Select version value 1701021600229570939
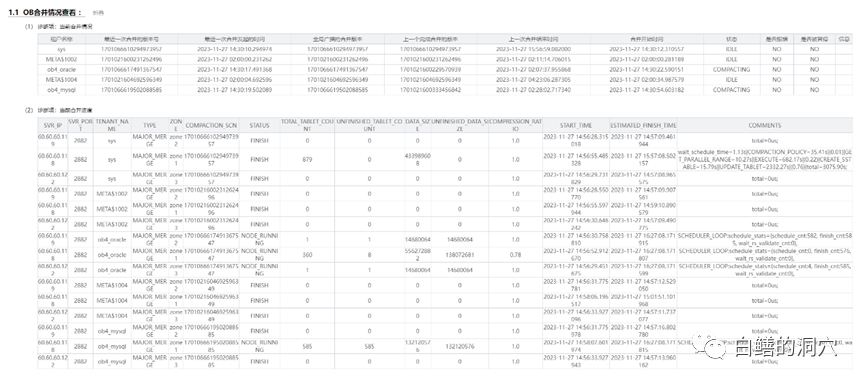Viewport: 865px width, 384px height. click(431, 70)
